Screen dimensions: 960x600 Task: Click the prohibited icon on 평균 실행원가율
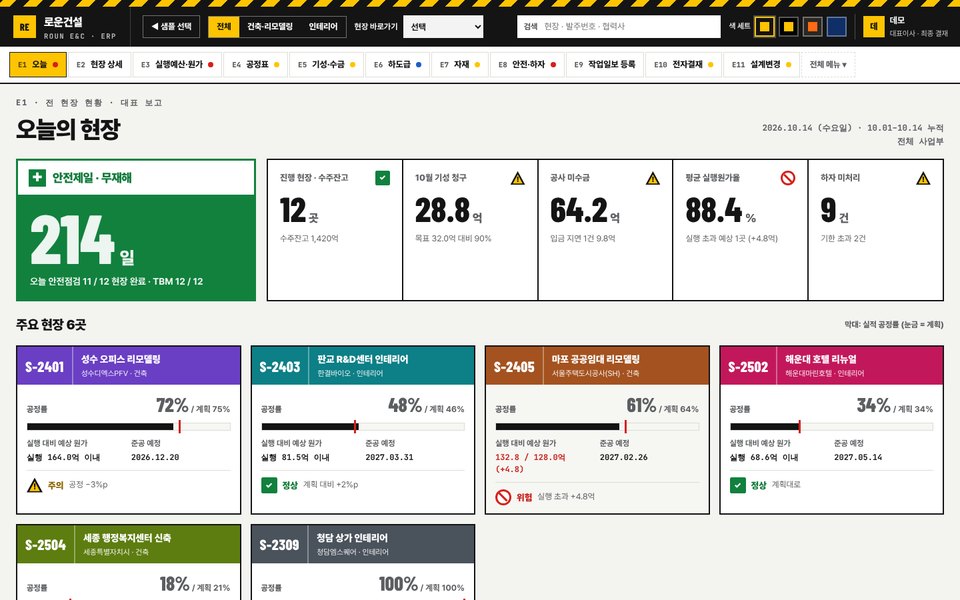click(x=788, y=178)
